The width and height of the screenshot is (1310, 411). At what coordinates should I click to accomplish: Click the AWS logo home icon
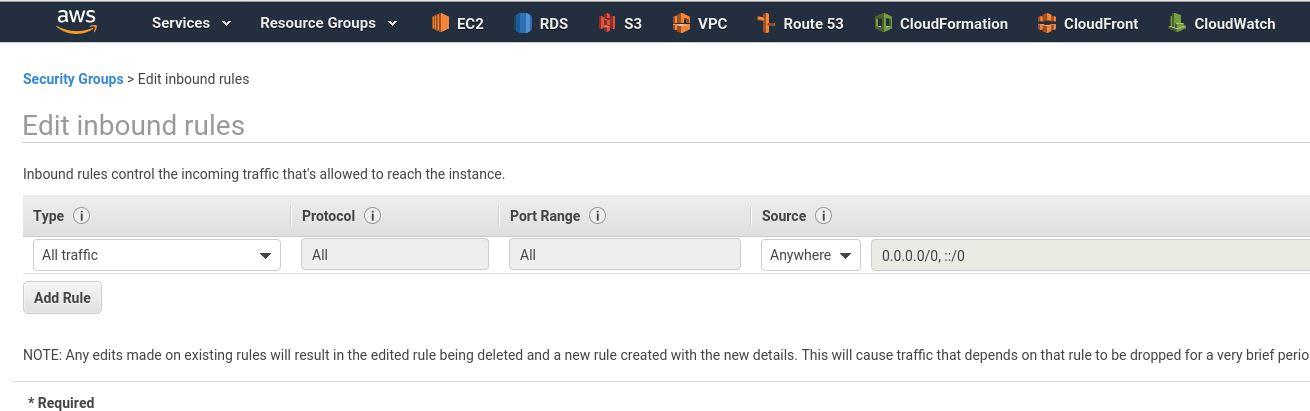pos(76,20)
